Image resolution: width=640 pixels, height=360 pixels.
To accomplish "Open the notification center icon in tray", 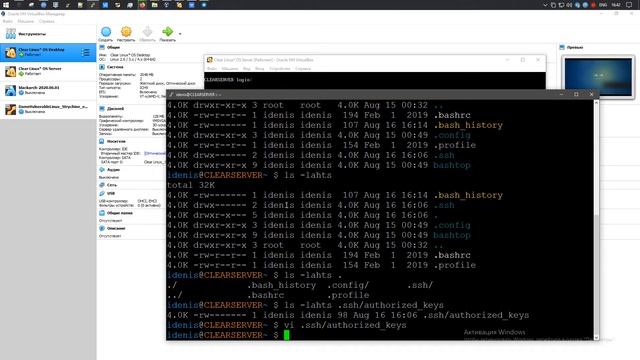I will [x=629, y=5].
